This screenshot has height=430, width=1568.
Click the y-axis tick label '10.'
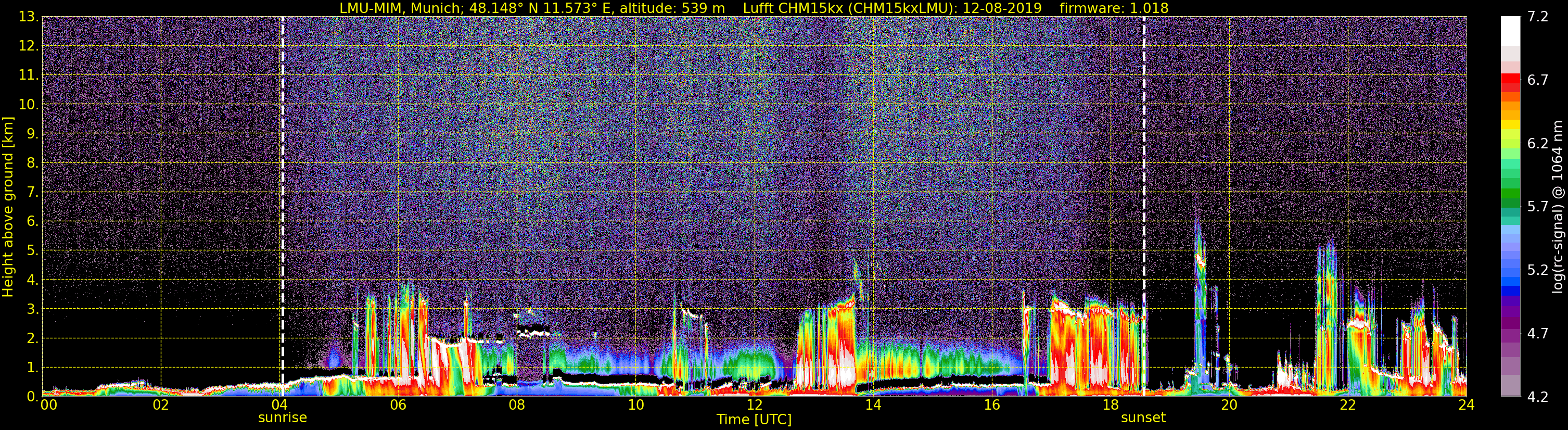pos(28,104)
